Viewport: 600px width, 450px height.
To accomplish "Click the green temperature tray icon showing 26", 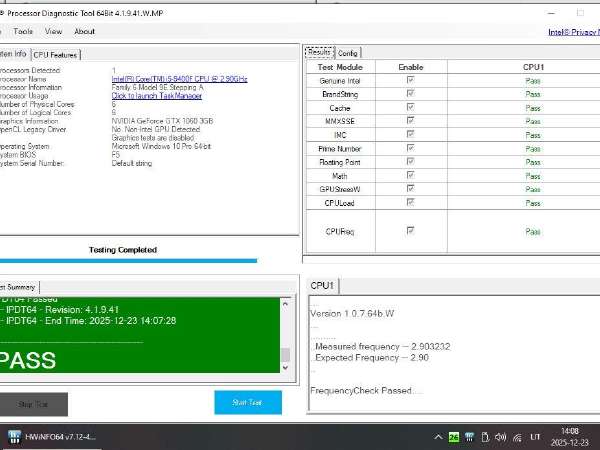I will (x=453, y=437).
